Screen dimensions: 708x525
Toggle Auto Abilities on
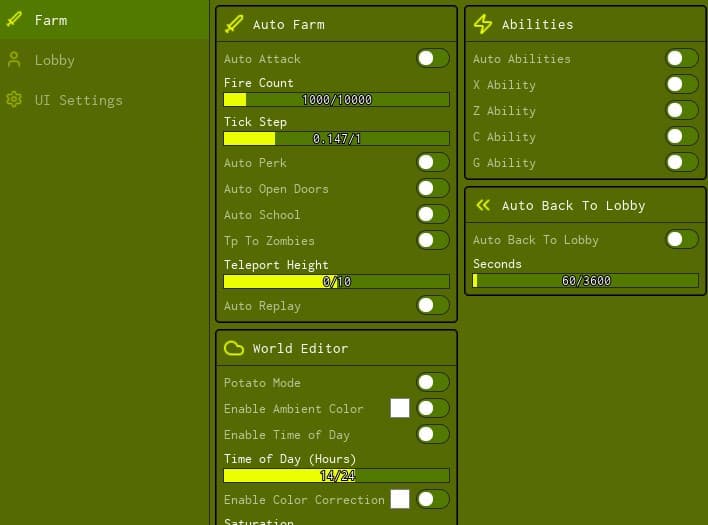point(682,59)
